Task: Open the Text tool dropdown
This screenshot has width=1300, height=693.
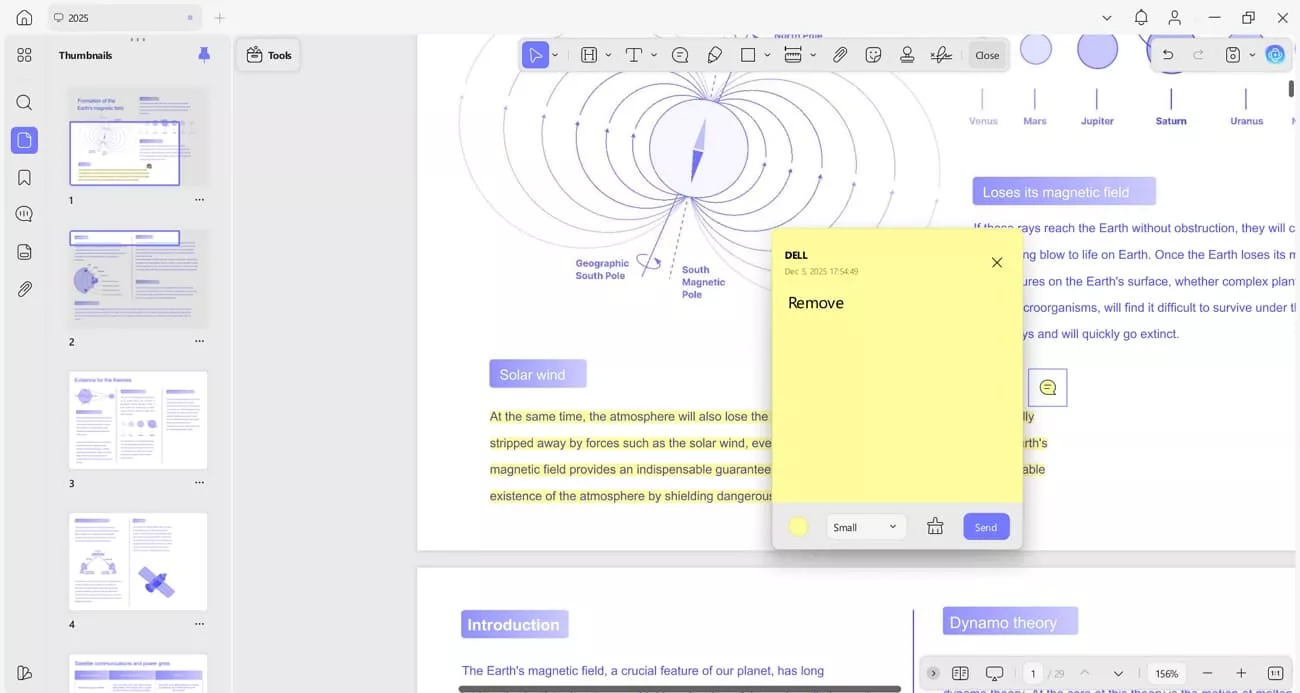Action: 653,55
